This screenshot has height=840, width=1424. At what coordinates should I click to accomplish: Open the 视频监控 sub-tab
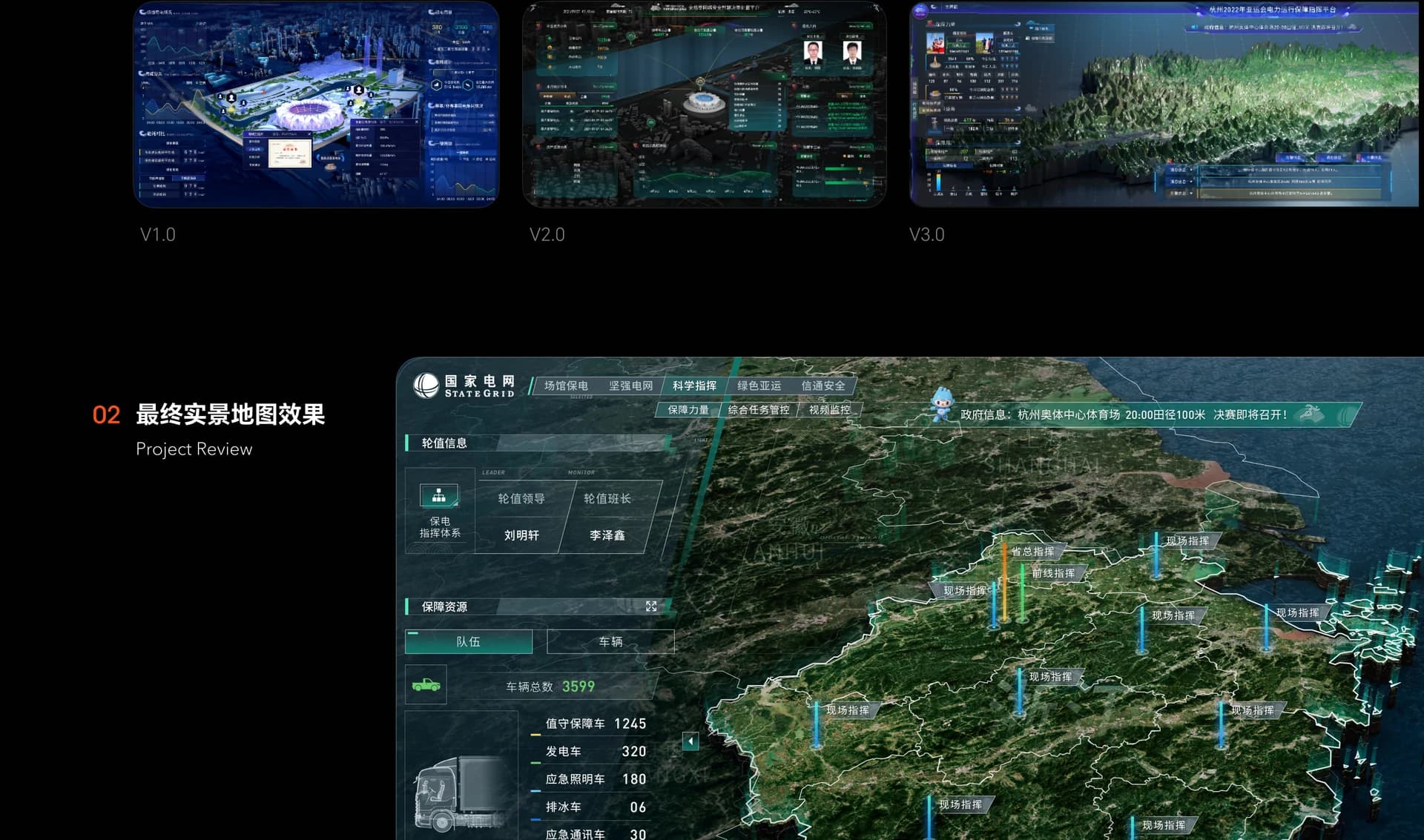tap(829, 409)
